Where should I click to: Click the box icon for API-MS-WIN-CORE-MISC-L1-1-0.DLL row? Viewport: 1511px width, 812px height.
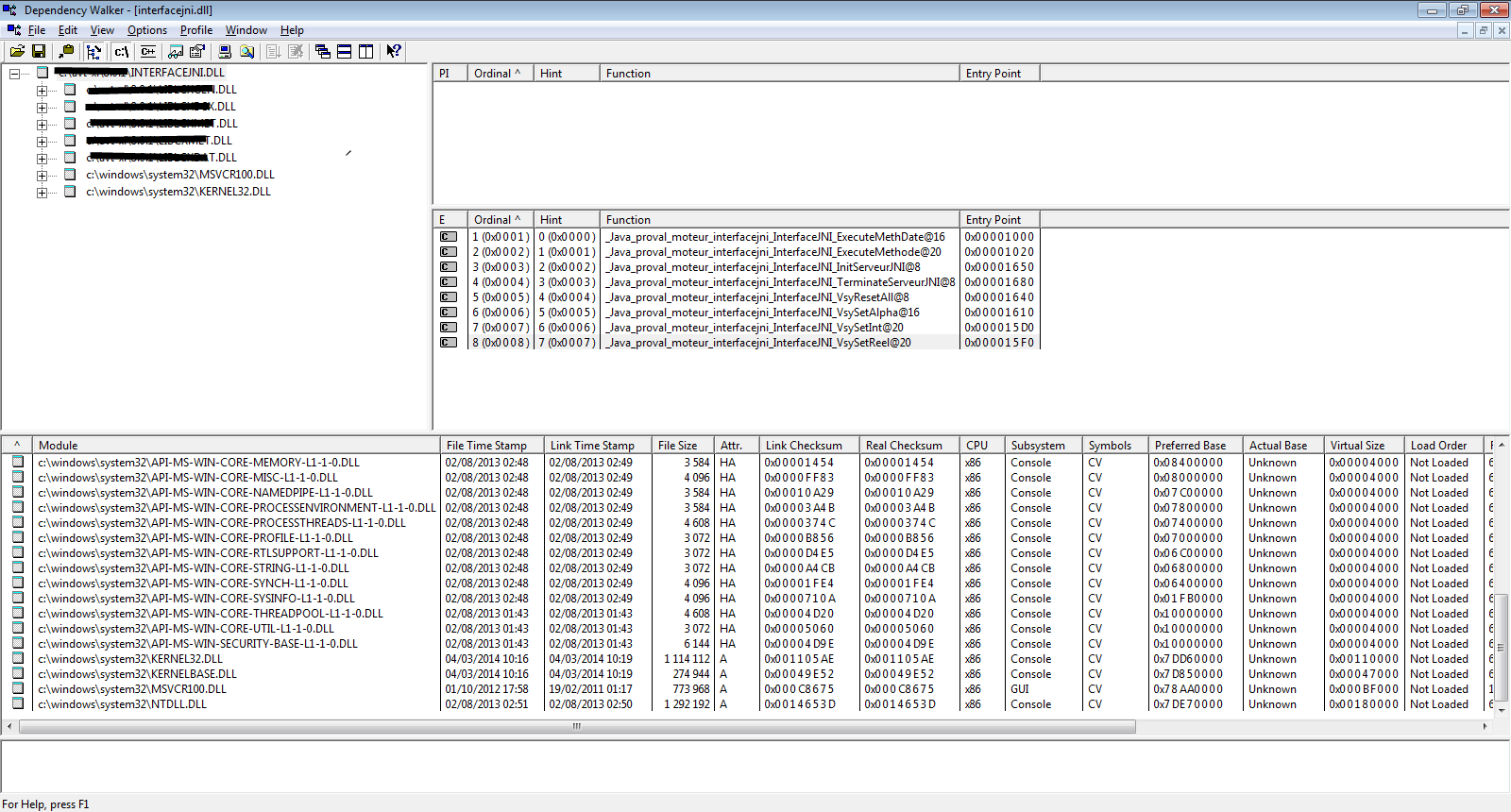point(18,477)
